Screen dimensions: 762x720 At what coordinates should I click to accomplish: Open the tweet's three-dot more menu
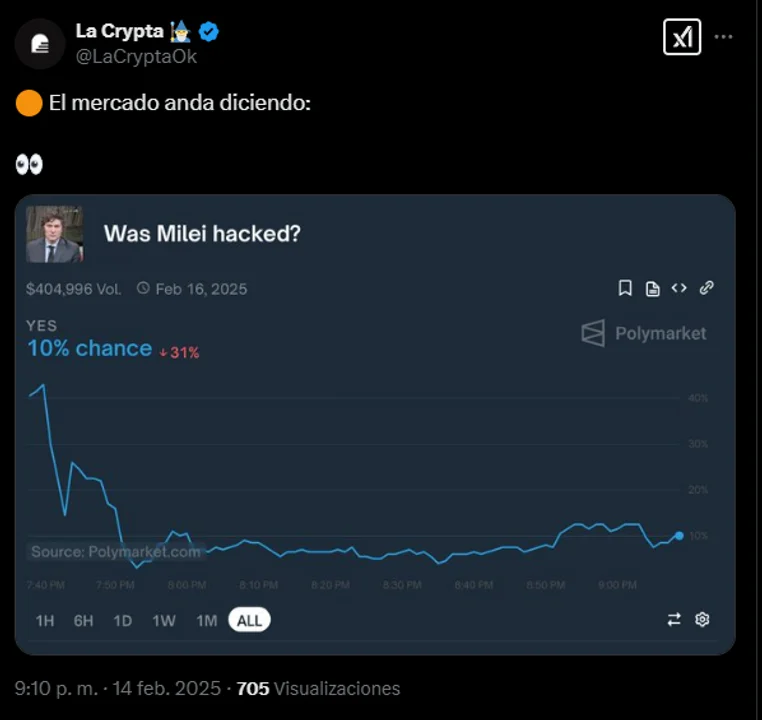tap(724, 37)
